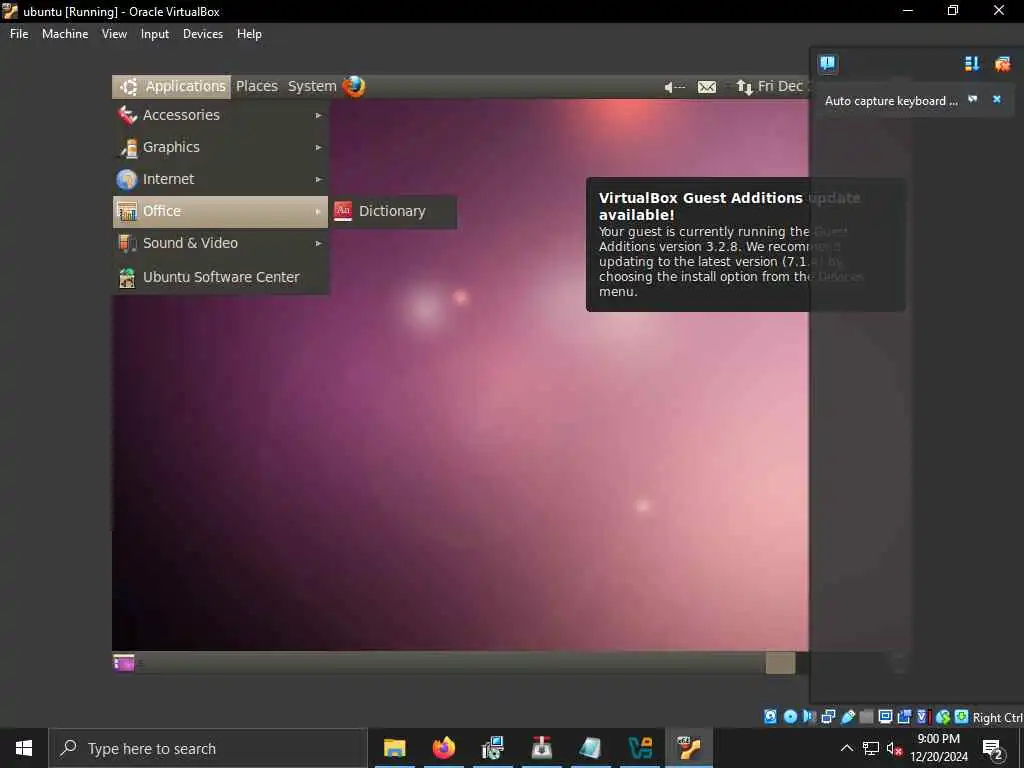Image resolution: width=1024 pixels, height=768 pixels.
Task: Click the muted Windows volume tray icon
Action: click(894, 748)
